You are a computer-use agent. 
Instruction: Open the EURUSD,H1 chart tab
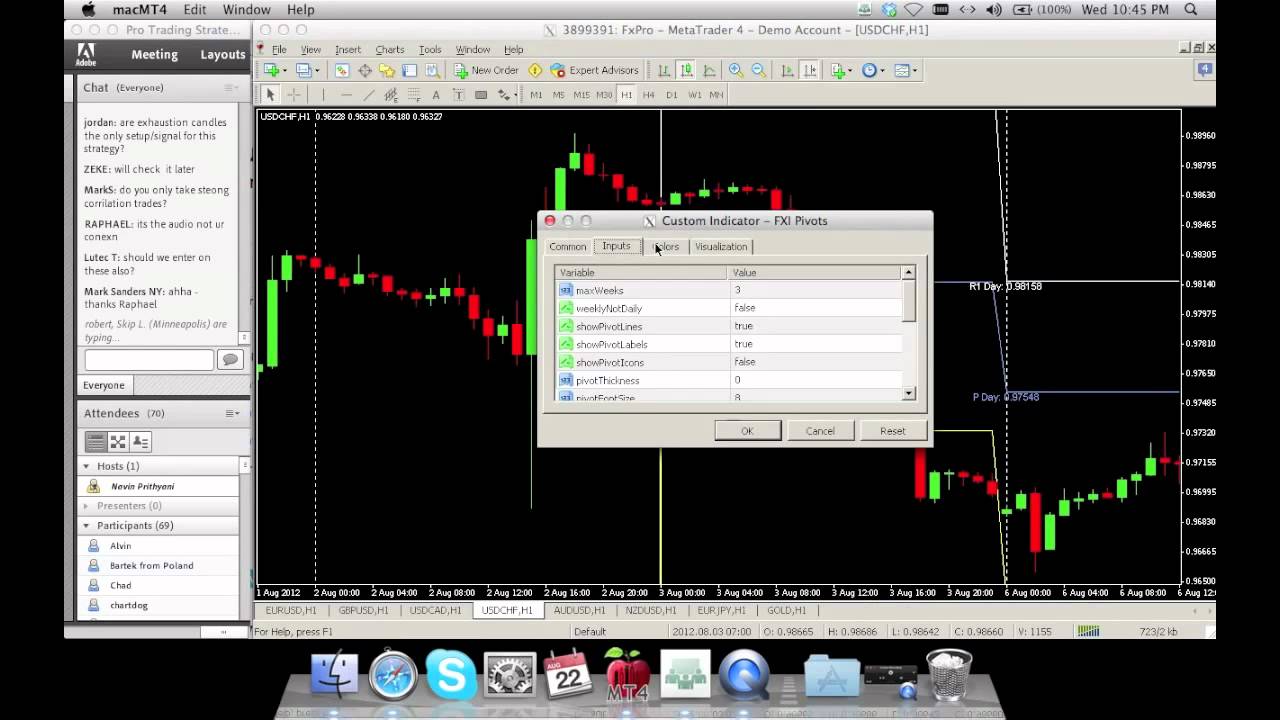coord(290,610)
